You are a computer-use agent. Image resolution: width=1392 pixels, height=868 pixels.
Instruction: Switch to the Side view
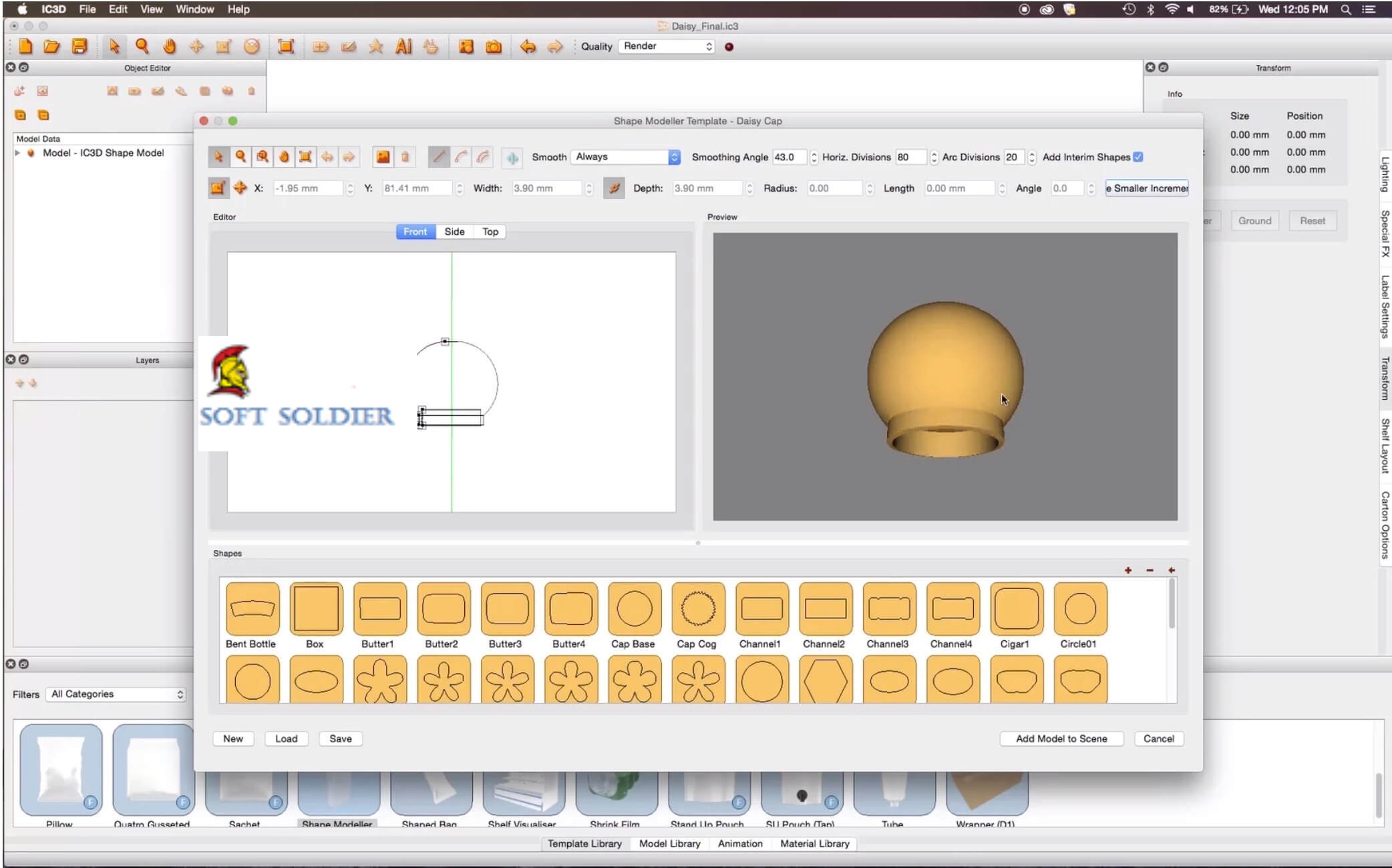coord(453,231)
